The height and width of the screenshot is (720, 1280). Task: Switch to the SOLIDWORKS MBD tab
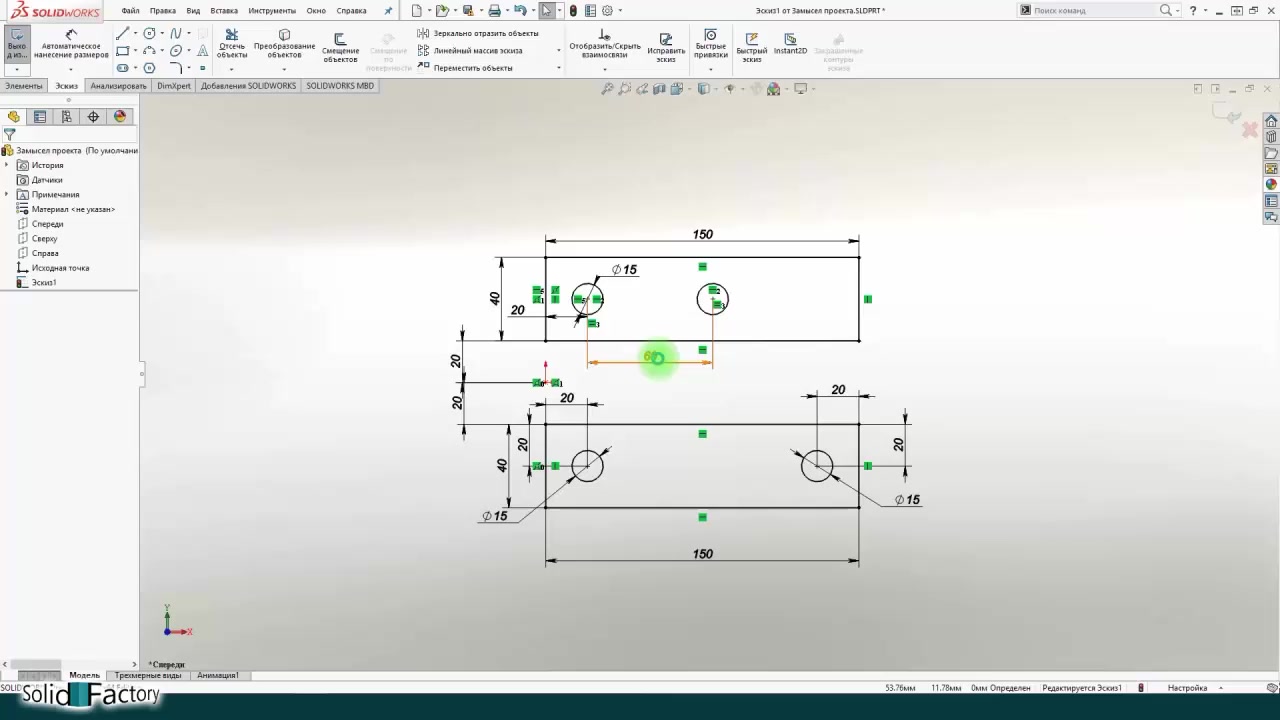click(340, 86)
